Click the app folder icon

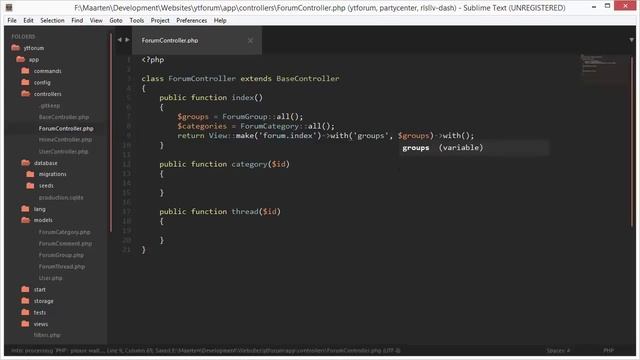click(x=20, y=59)
